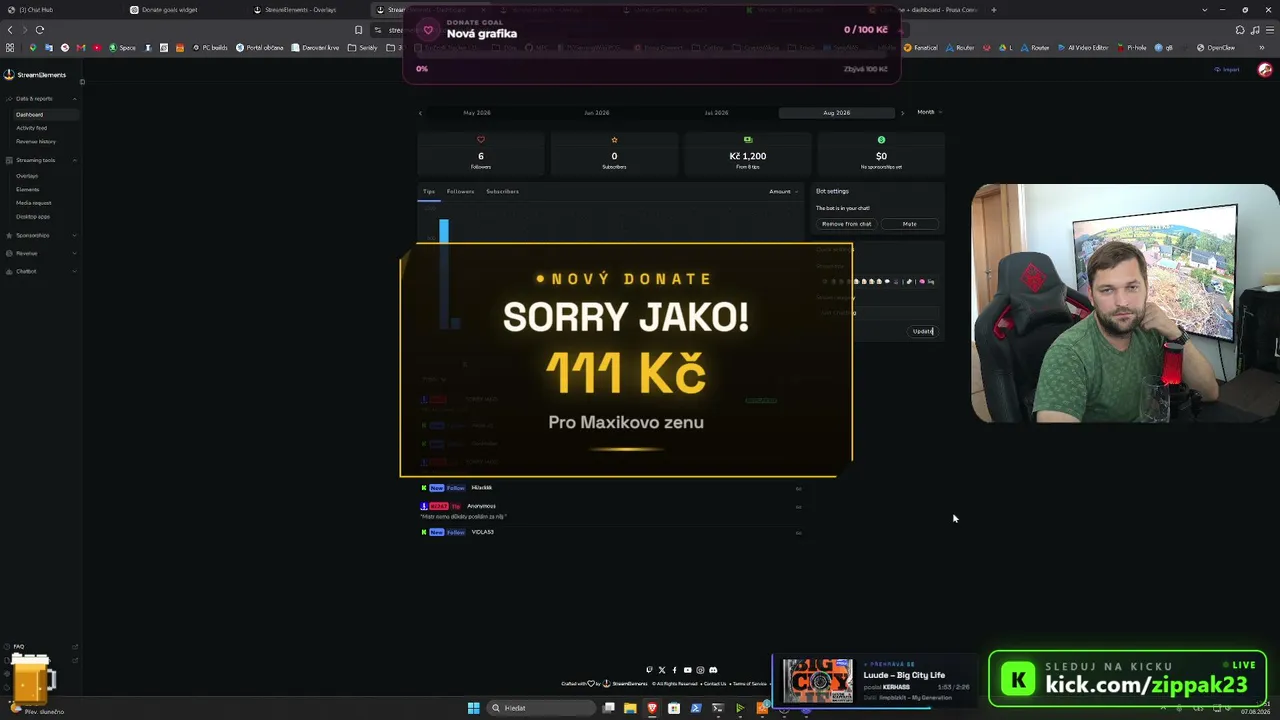Image resolution: width=1280 pixels, height=720 pixels.
Task: Click the Big City Life album thumbnail
Action: (x=818, y=681)
